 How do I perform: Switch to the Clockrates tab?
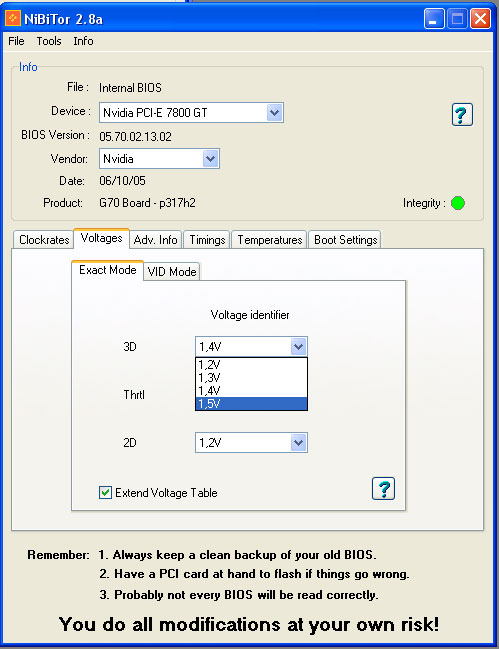(x=44, y=240)
